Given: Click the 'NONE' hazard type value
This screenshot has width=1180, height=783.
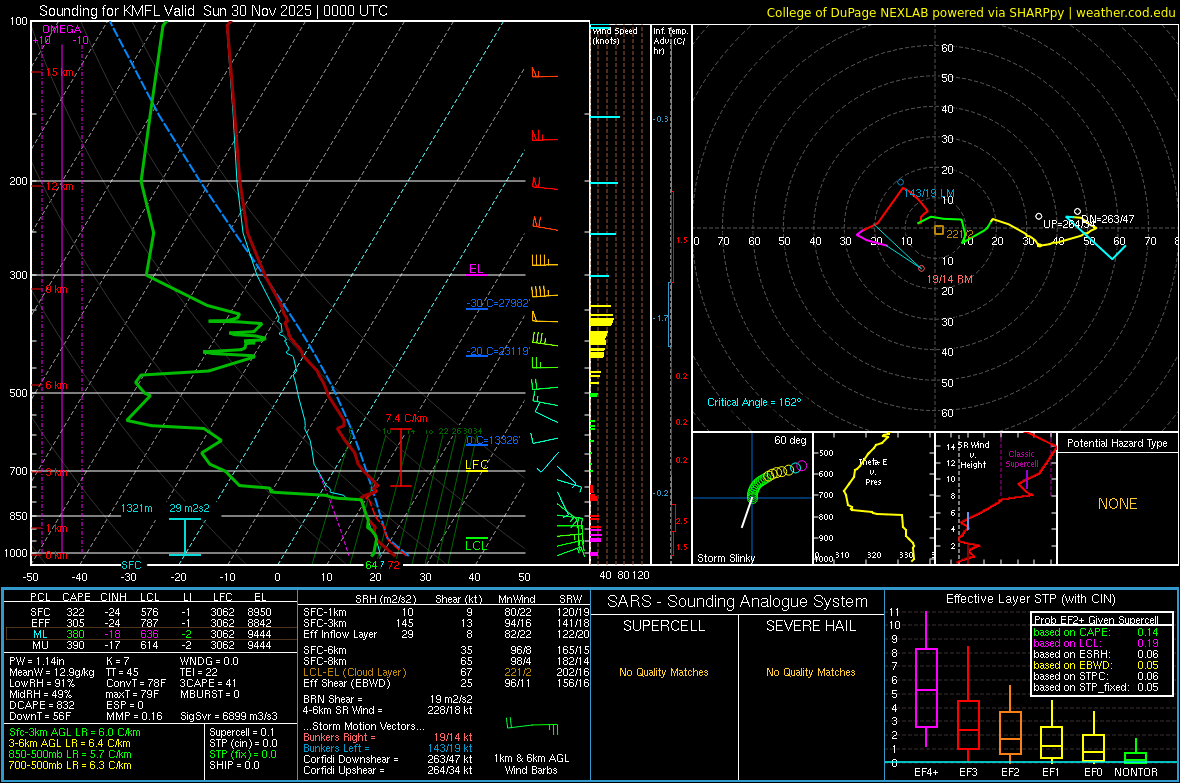Looking at the screenshot, I should (x=1117, y=504).
